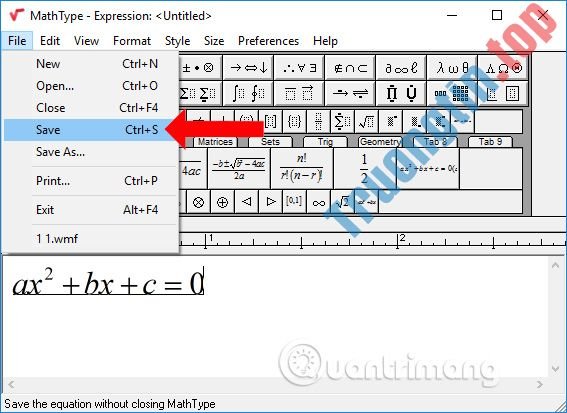
Task: Insert infinity symbol from small bar
Action: 318,202
